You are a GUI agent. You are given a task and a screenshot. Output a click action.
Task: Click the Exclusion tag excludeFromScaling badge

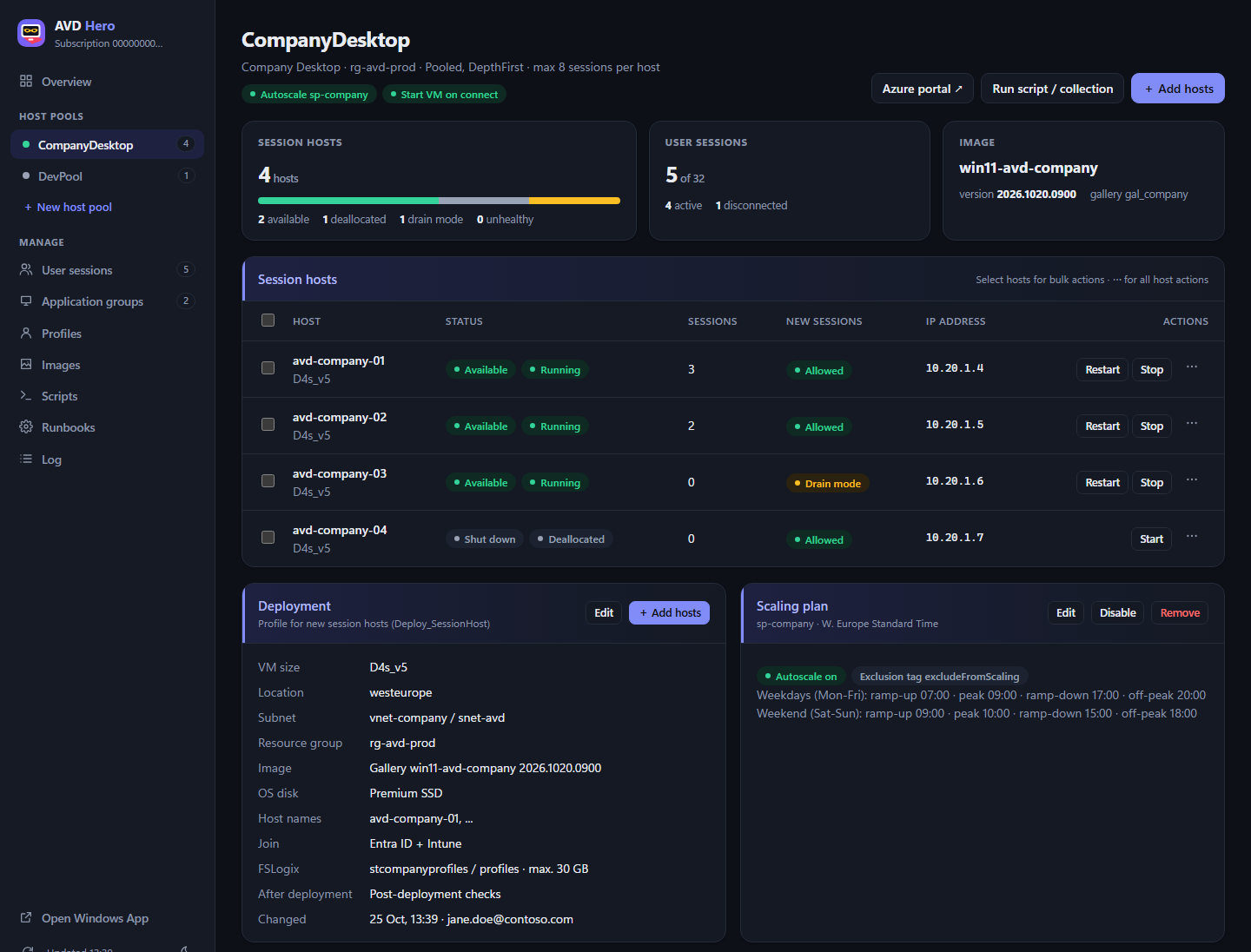939,676
